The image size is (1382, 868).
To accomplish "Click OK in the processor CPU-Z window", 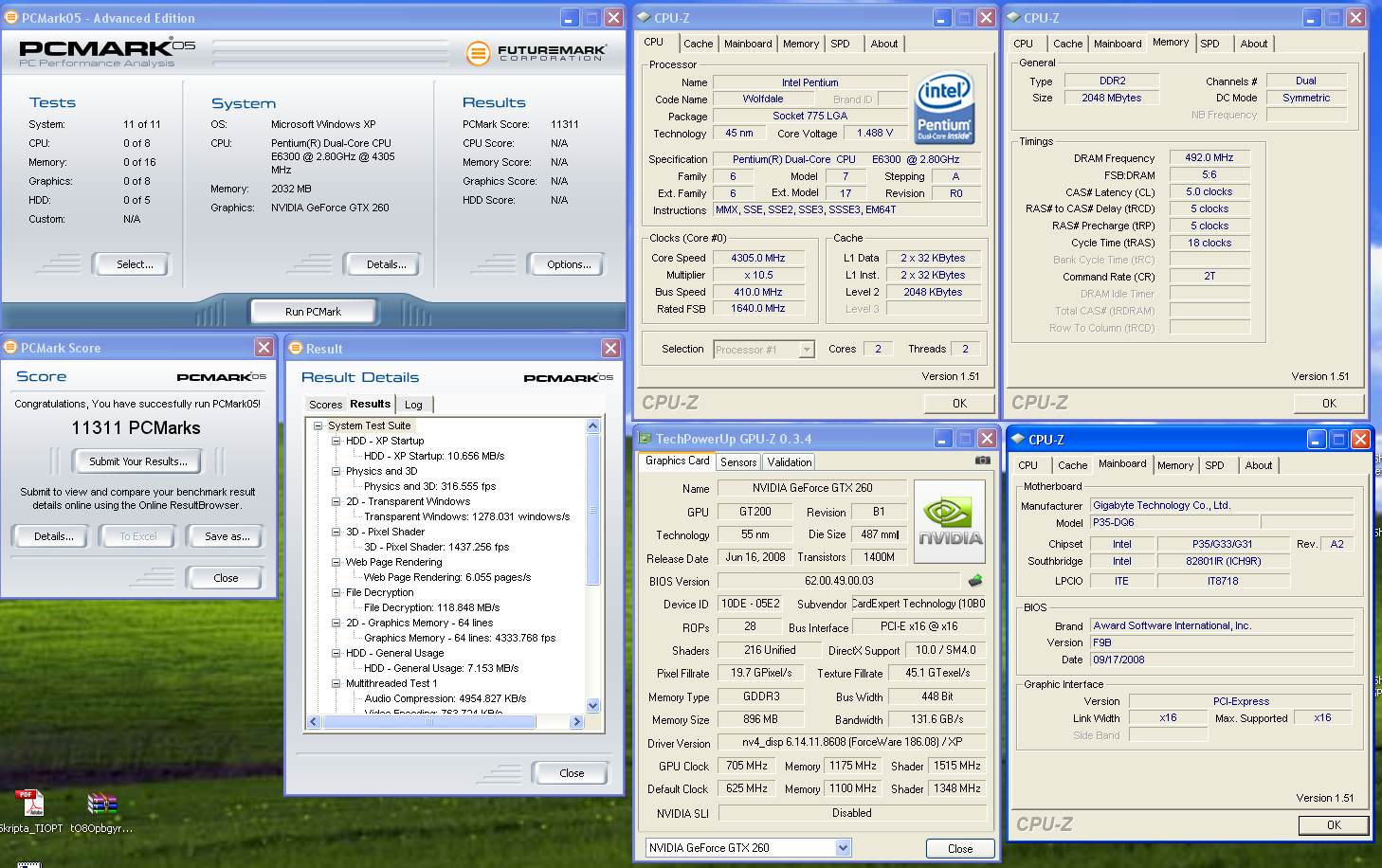I will tap(959, 404).
